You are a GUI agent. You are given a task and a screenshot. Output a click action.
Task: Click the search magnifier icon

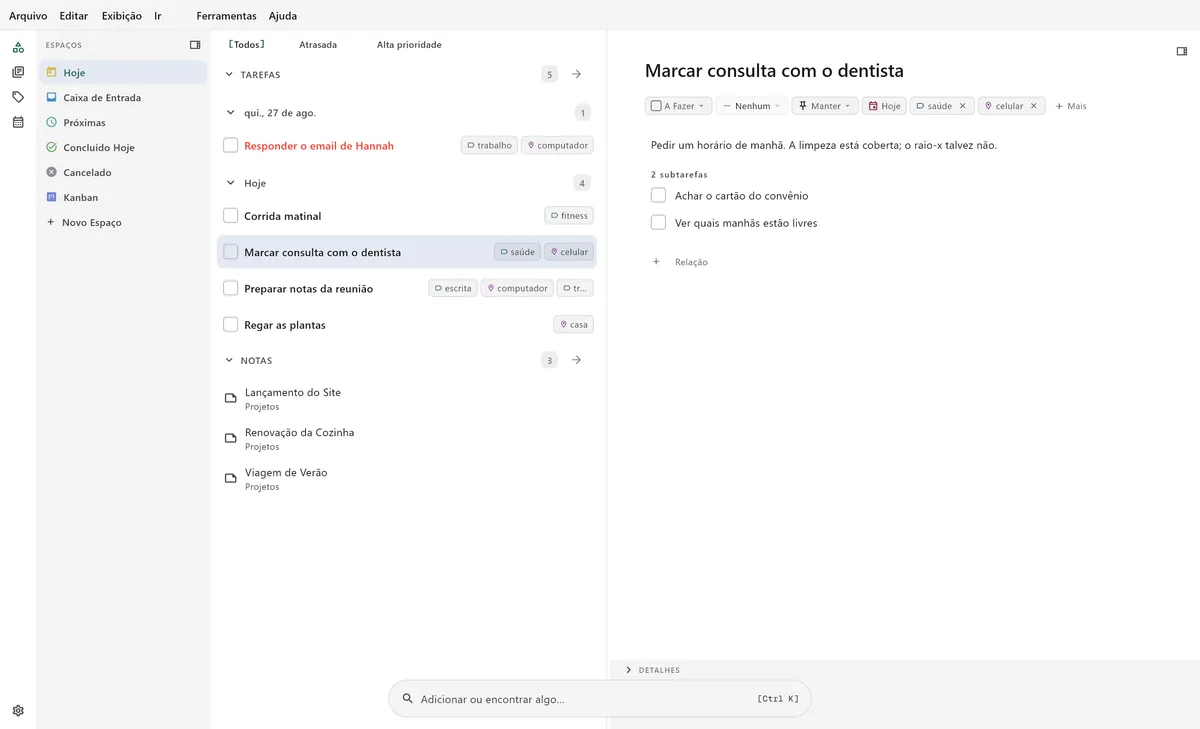click(407, 699)
